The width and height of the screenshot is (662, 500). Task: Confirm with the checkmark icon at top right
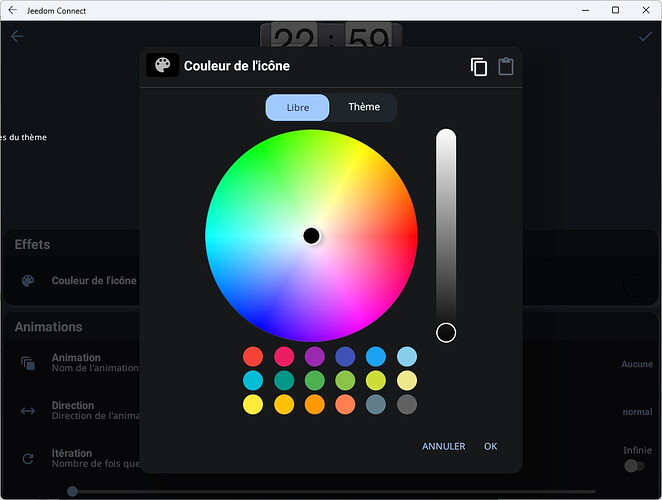click(x=645, y=37)
